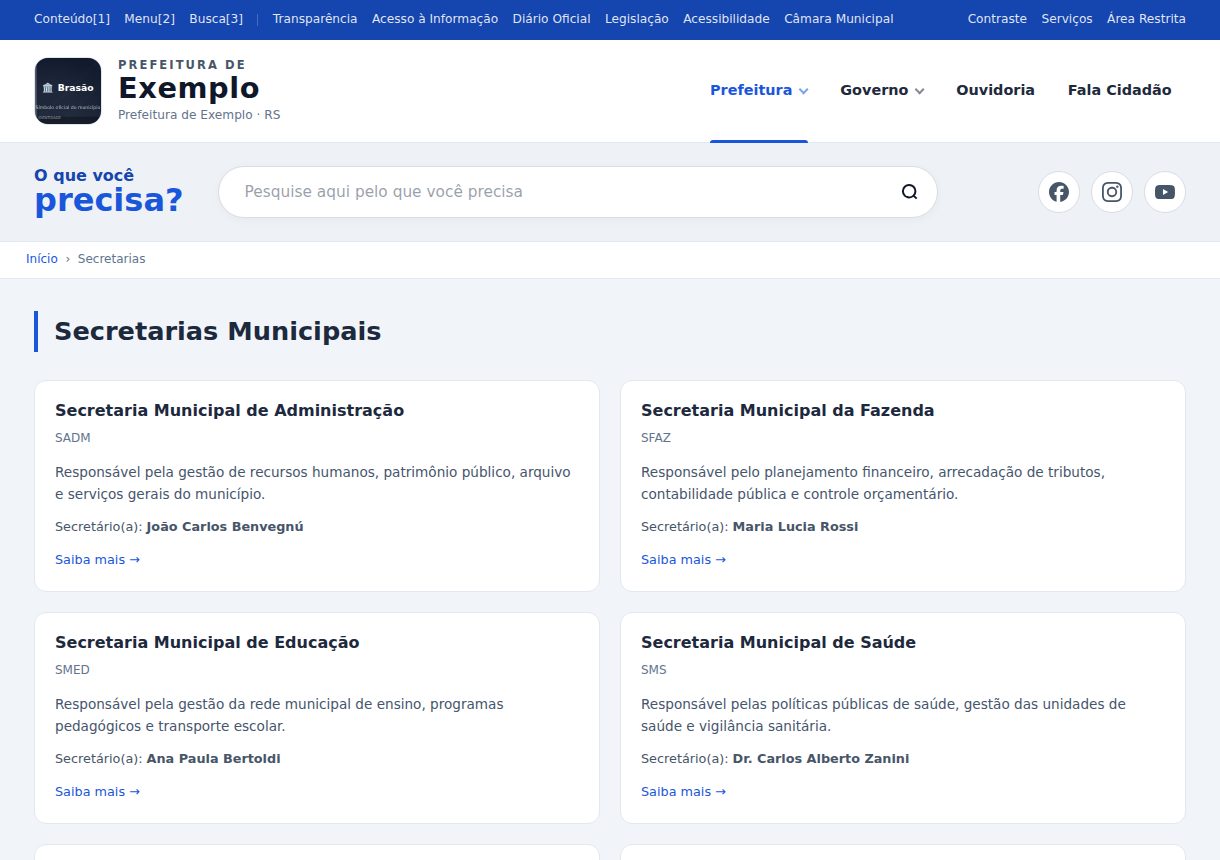This screenshot has height=860, width=1220.
Task: Click 'Prefeitura de Exemplo · RS' subtitle
Action: pos(199,115)
